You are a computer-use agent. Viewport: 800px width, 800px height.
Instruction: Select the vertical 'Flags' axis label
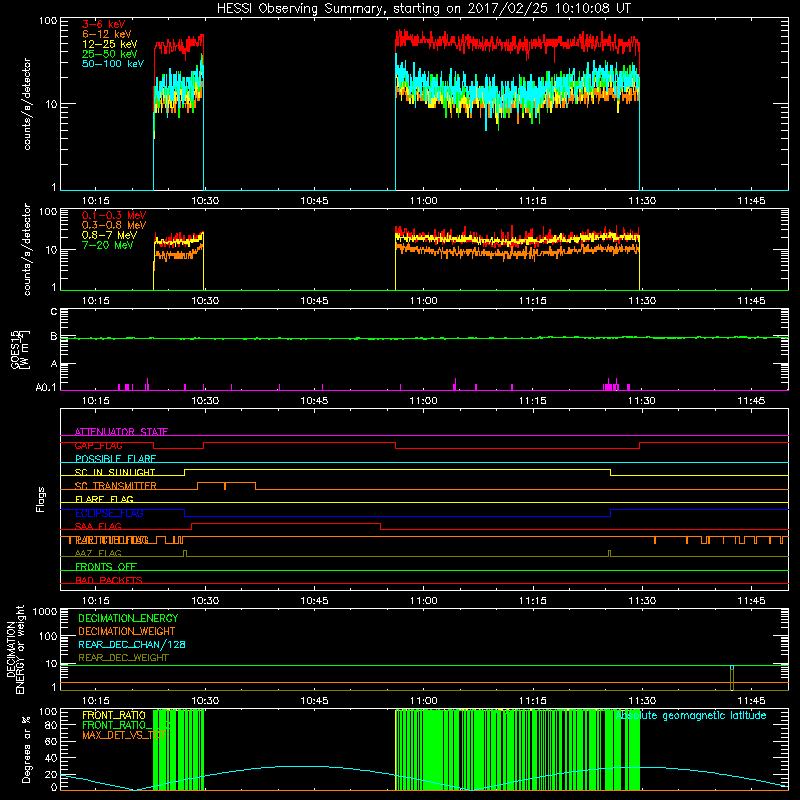pos(40,499)
